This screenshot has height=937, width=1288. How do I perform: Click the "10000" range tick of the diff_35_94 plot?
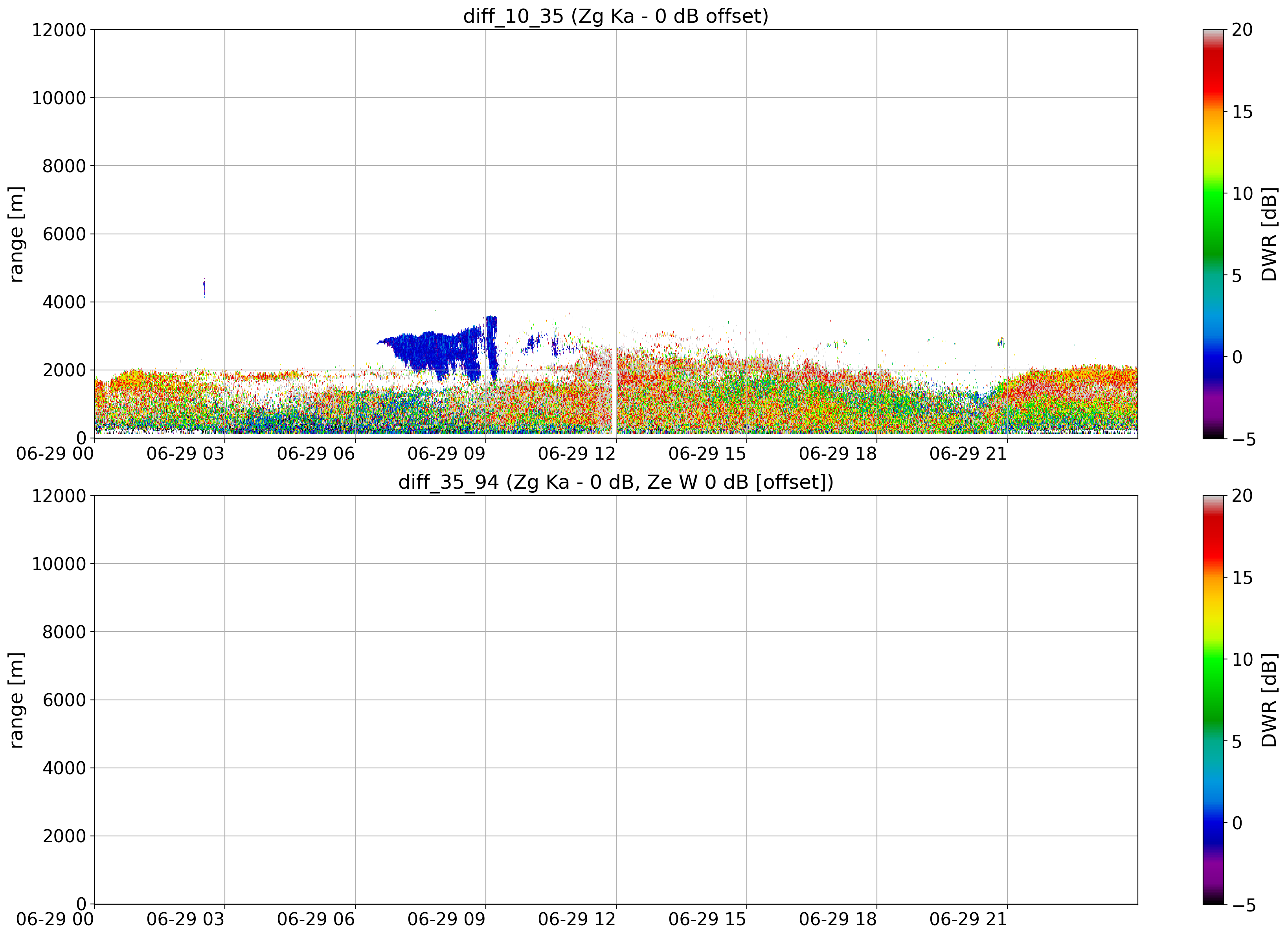click(x=59, y=564)
